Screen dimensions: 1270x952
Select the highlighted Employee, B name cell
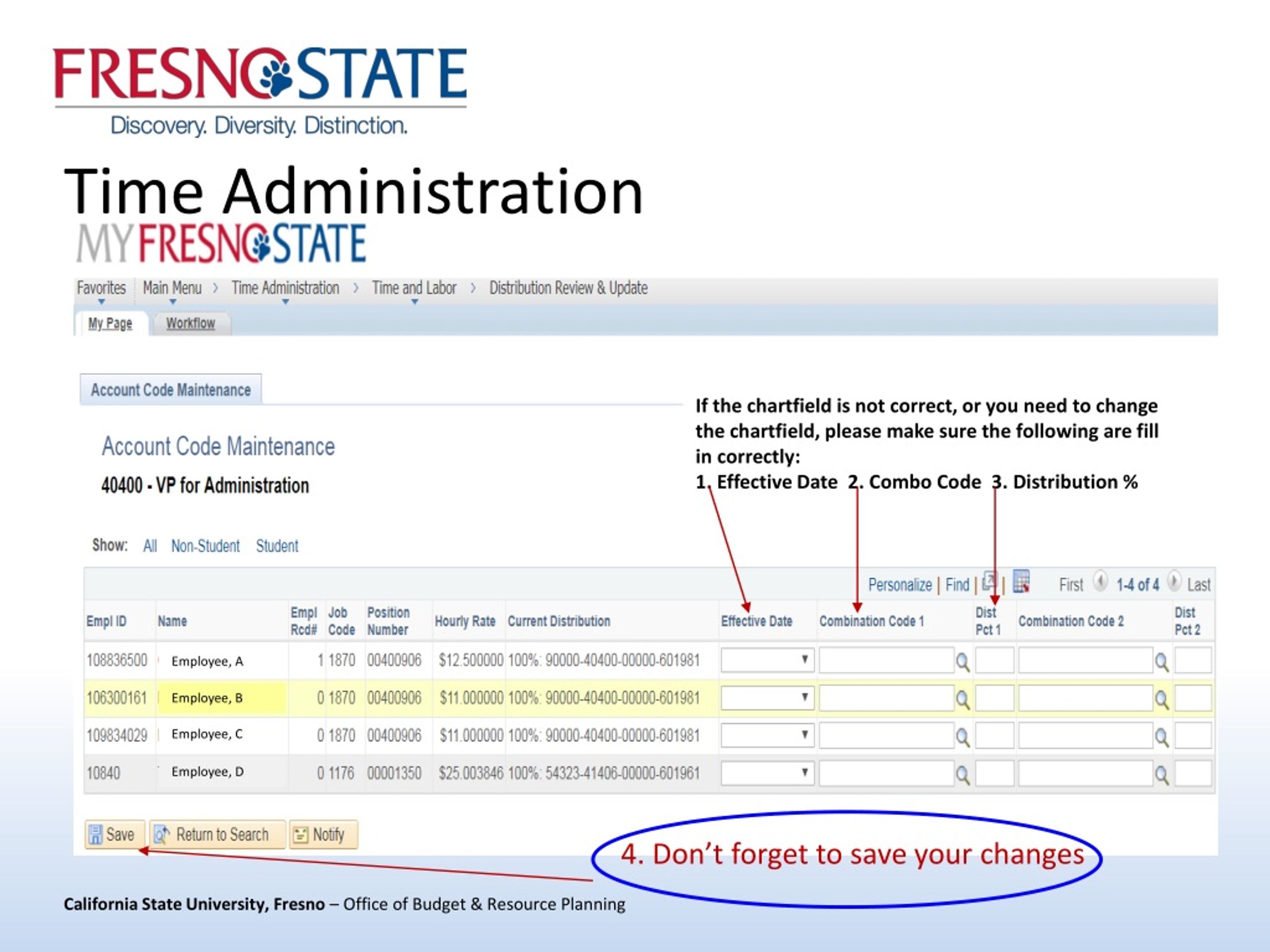click(x=222, y=698)
